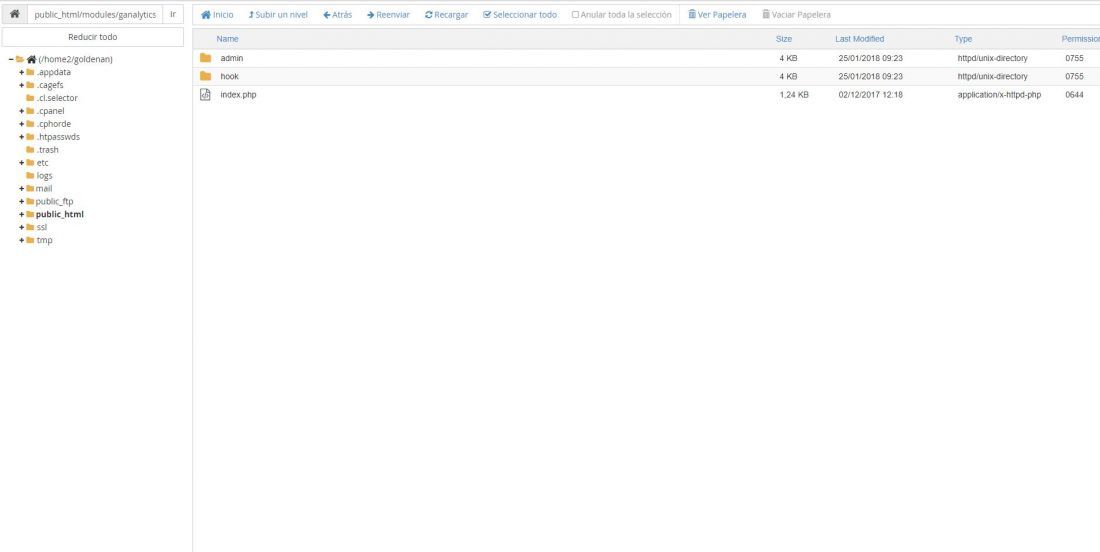Viewport: 1100px width, 552px height.
Task: Click the Inicio toolbar button
Action: (x=217, y=15)
